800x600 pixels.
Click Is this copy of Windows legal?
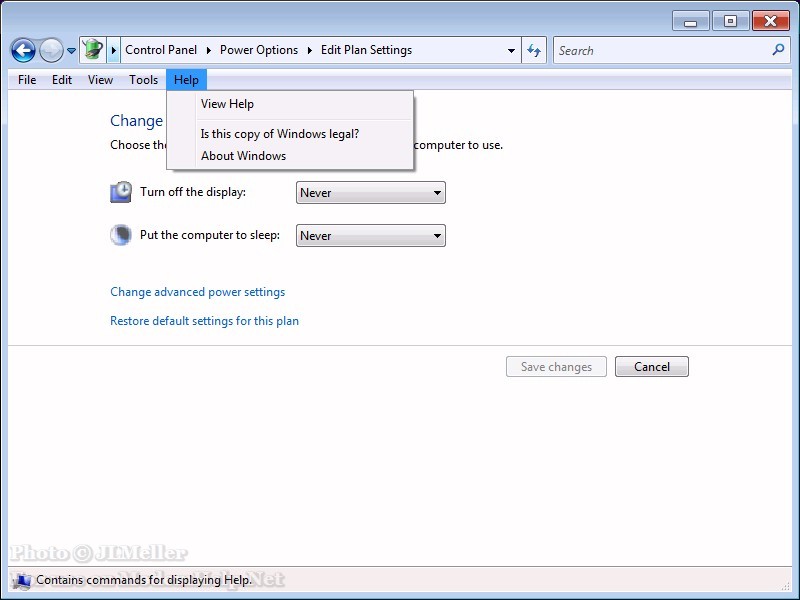pos(279,134)
